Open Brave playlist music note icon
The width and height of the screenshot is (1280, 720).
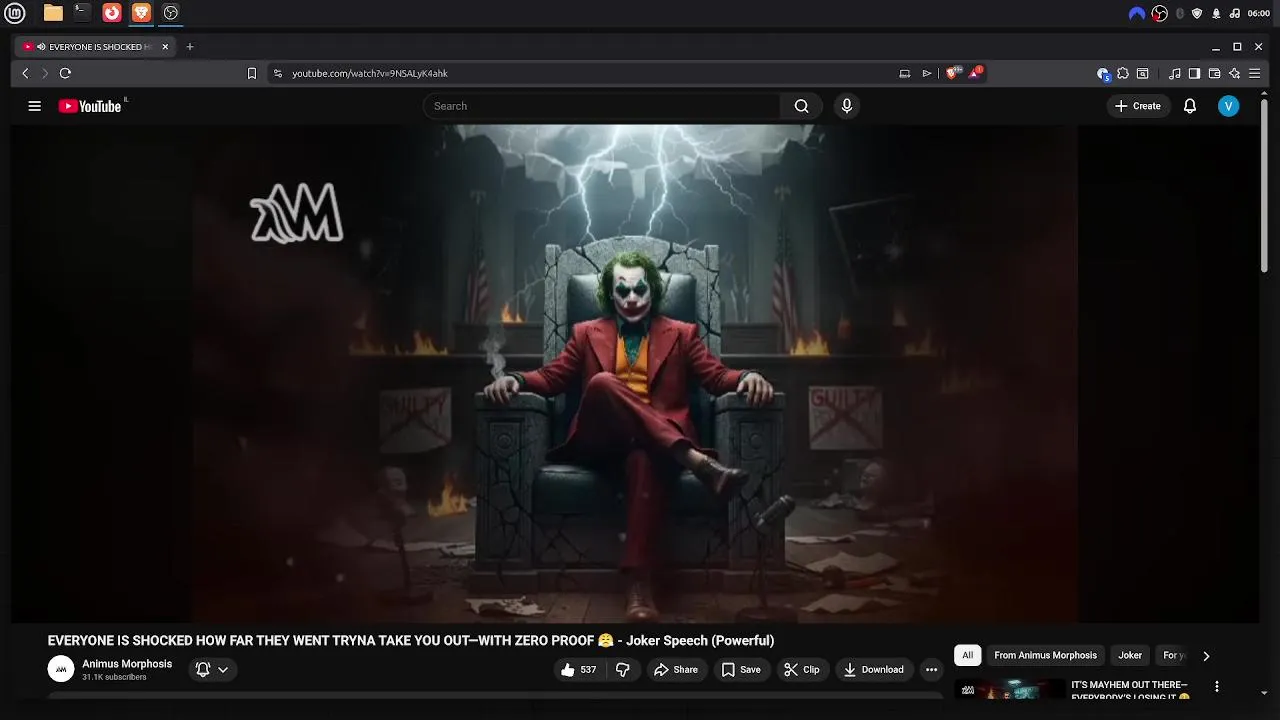pos(1175,73)
